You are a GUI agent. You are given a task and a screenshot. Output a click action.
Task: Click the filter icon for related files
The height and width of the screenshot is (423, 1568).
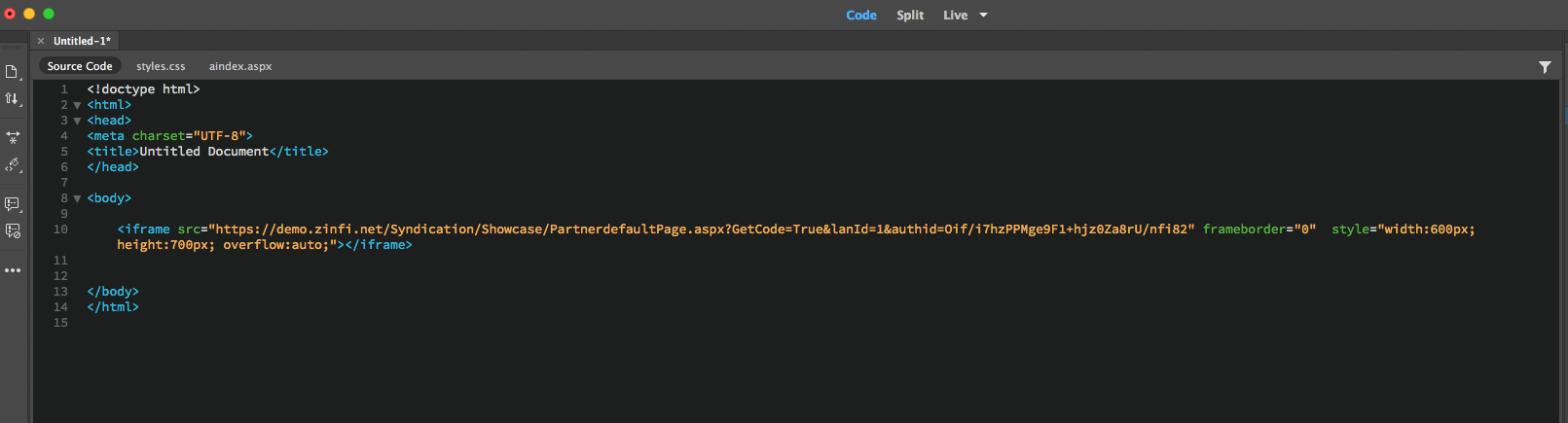tap(1545, 67)
